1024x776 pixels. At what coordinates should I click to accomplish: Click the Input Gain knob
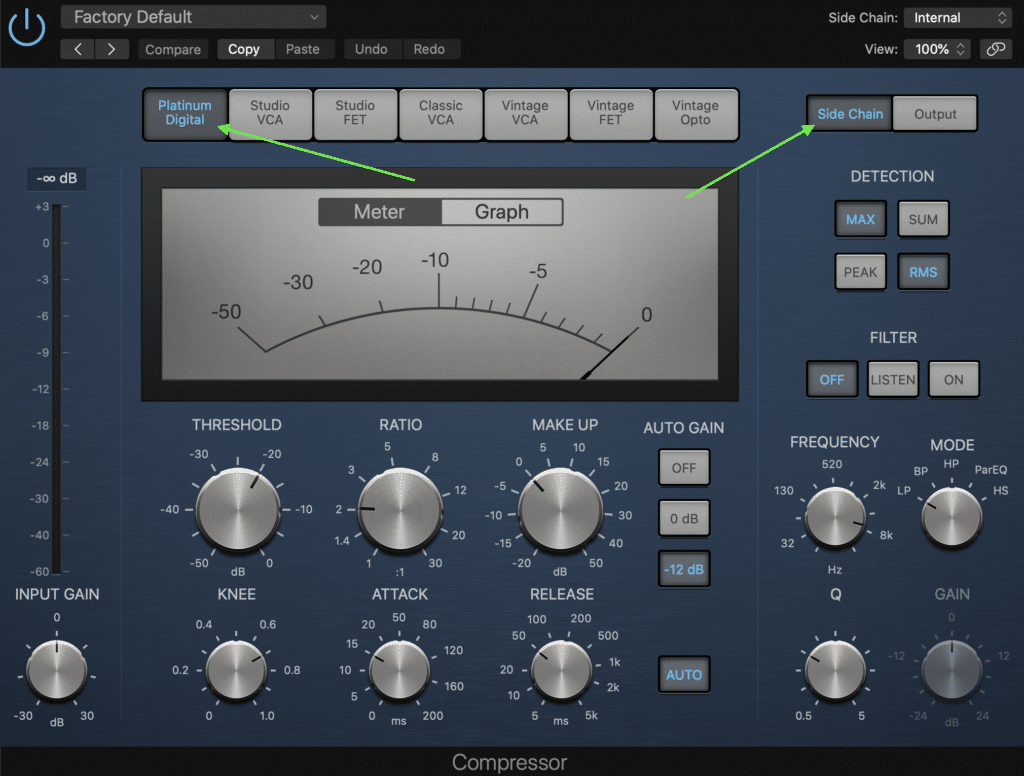click(57, 670)
